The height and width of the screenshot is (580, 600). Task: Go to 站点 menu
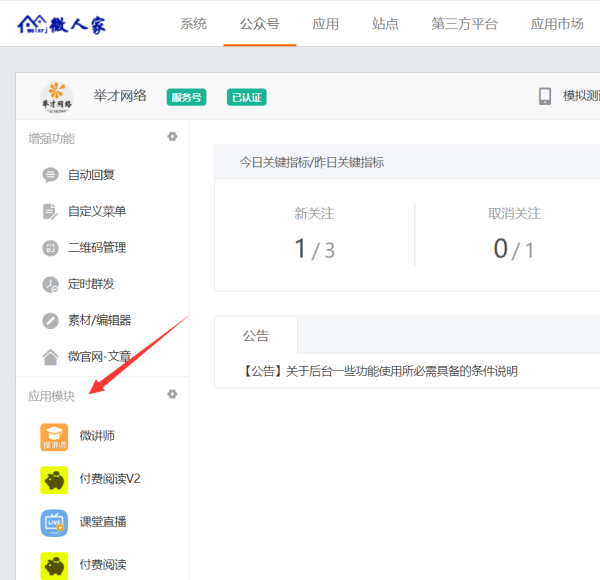[385, 24]
